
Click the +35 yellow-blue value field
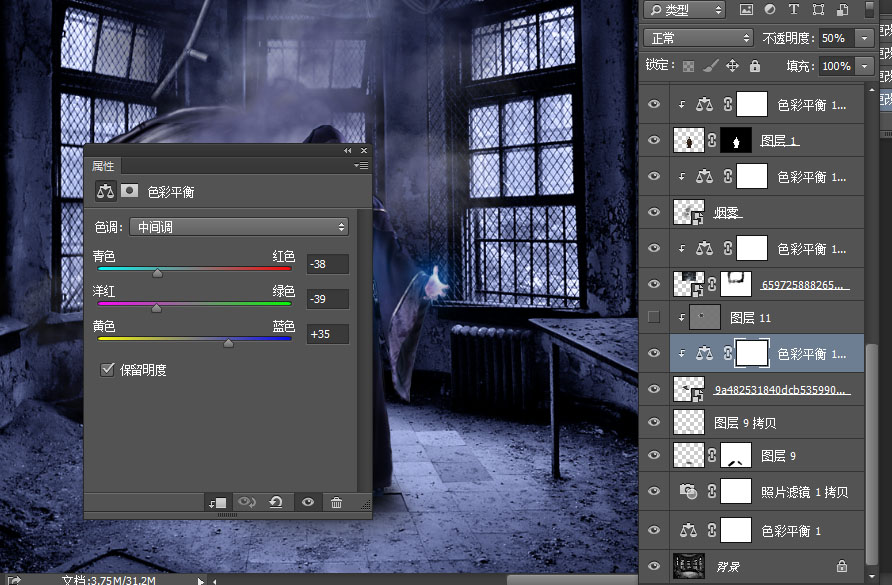[328, 334]
